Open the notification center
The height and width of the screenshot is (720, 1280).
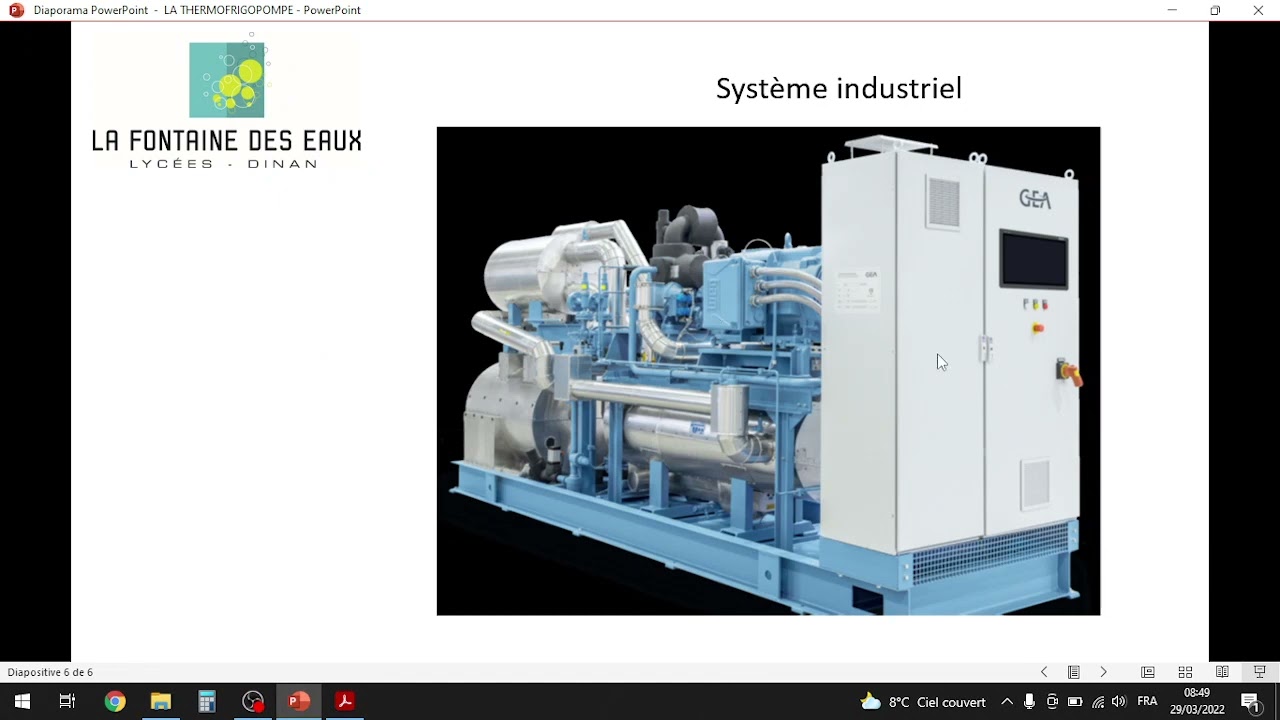pyautogui.click(x=1250, y=702)
